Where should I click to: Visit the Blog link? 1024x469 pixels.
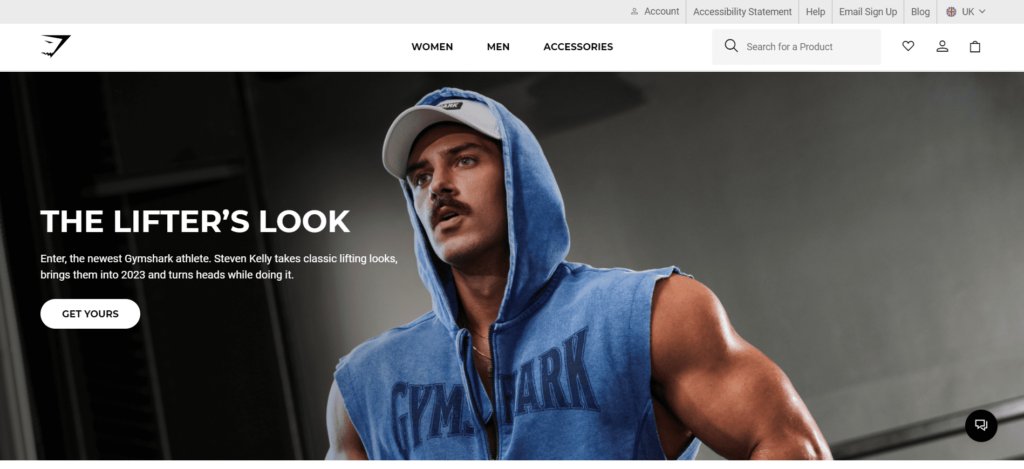coord(920,12)
